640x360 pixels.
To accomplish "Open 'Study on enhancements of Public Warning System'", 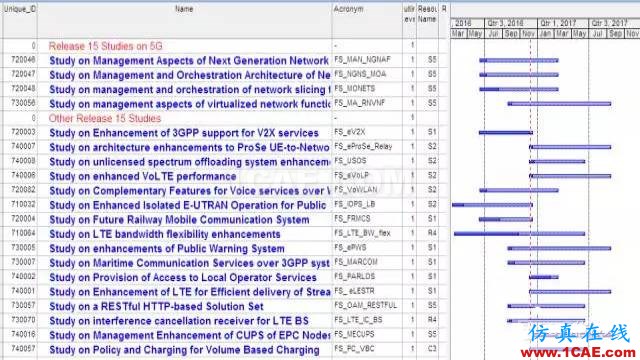I will [167, 249].
